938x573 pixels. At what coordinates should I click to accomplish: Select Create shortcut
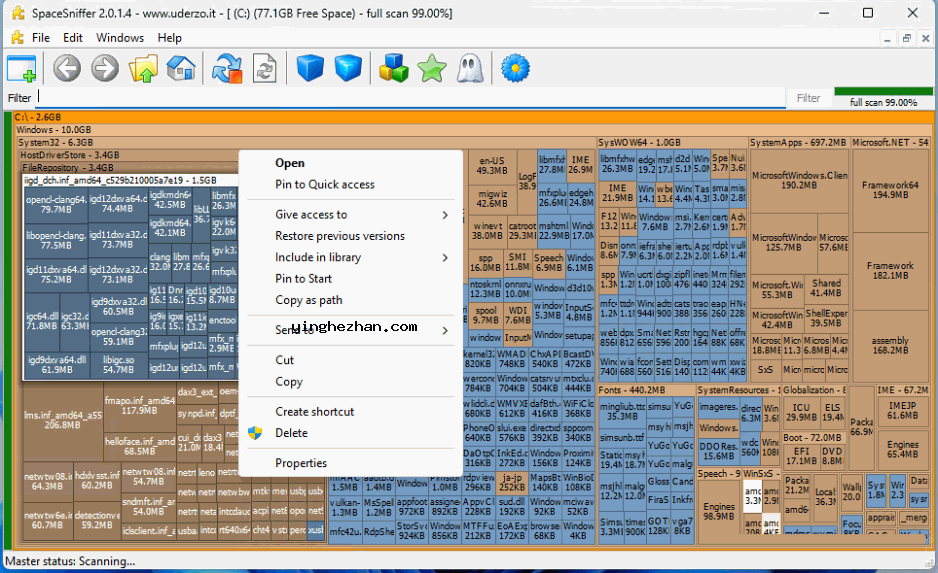(x=351, y=412)
